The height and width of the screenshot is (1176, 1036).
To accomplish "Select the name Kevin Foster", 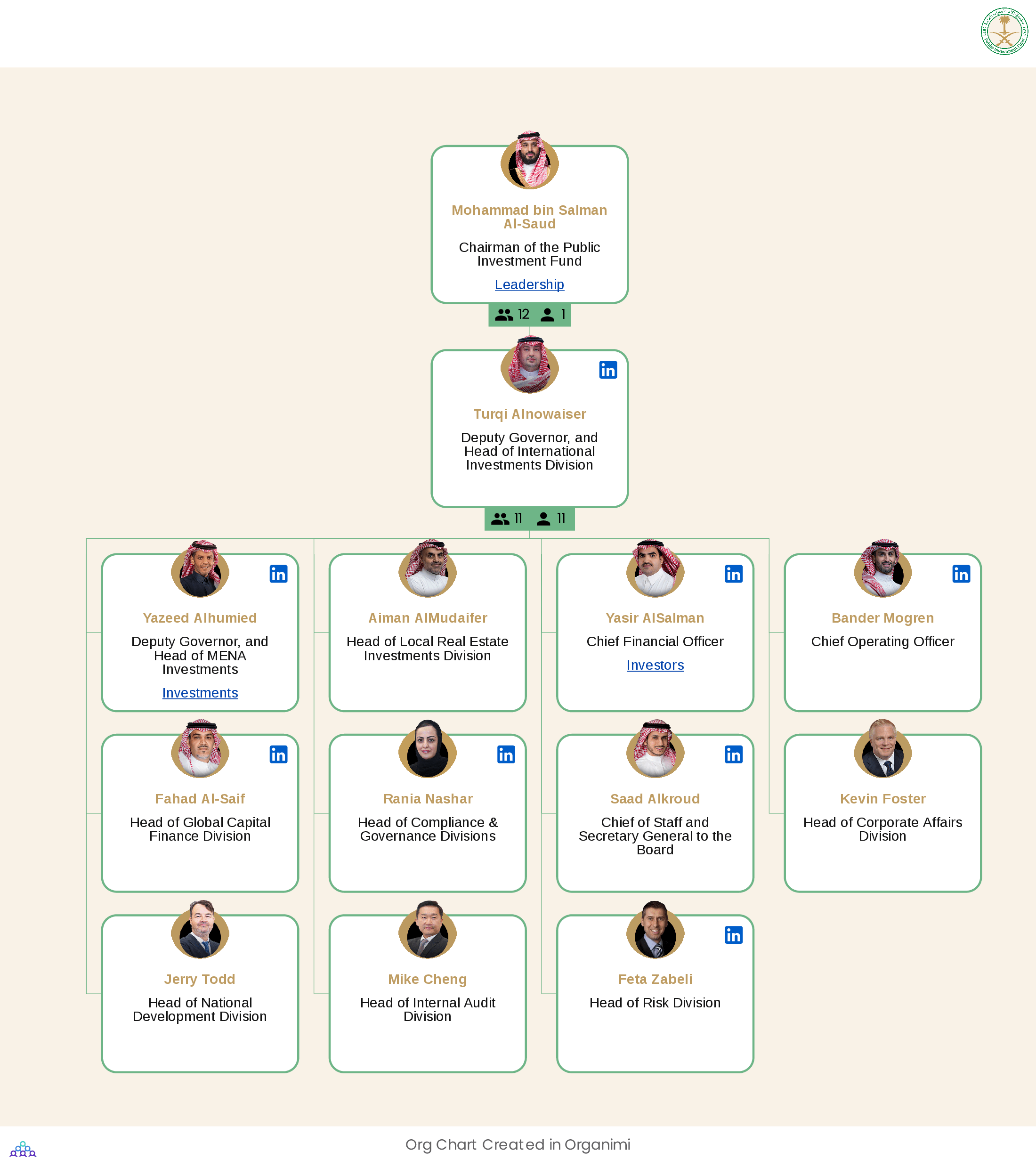I will coord(883,799).
